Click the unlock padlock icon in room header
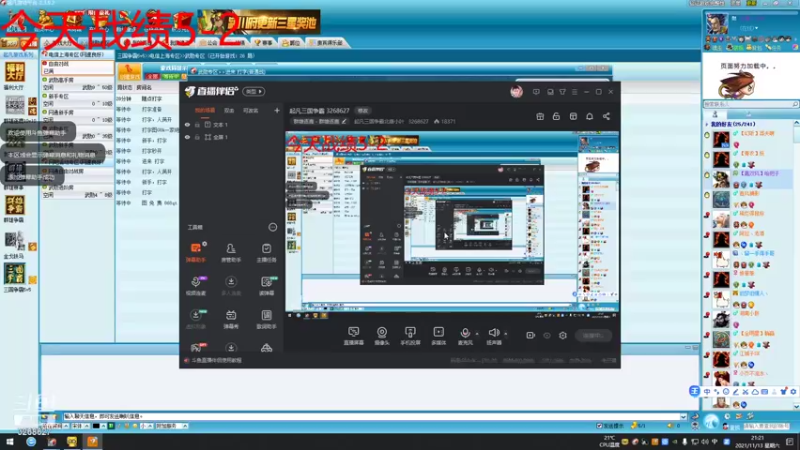Screen dimensions: 800x450 [556, 116]
